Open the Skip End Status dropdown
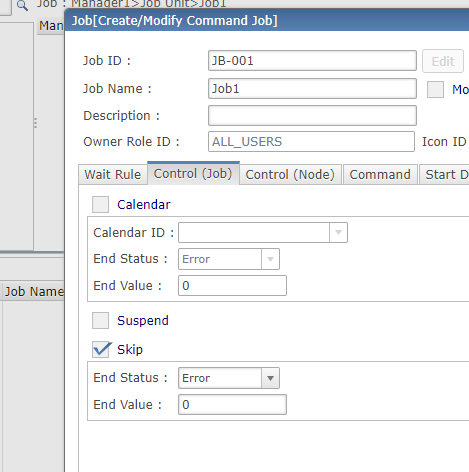The height and width of the screenshot is (472, 469). click(x=229, y=378)
